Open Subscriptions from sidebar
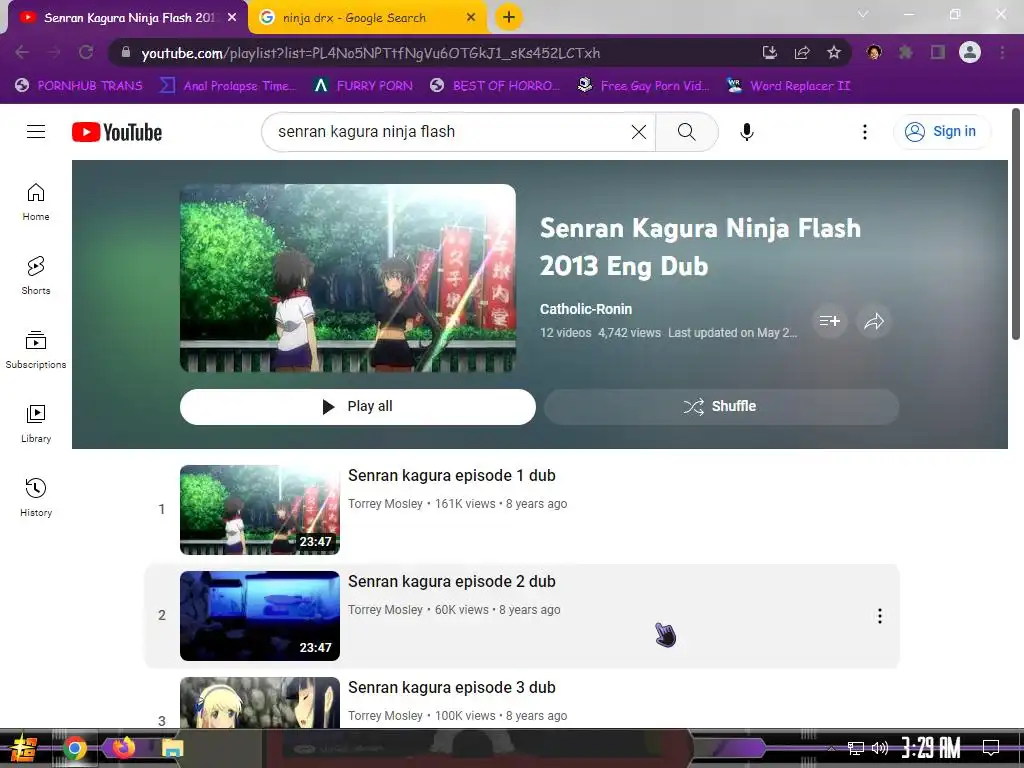1024x768 pixels. (36, 349)
